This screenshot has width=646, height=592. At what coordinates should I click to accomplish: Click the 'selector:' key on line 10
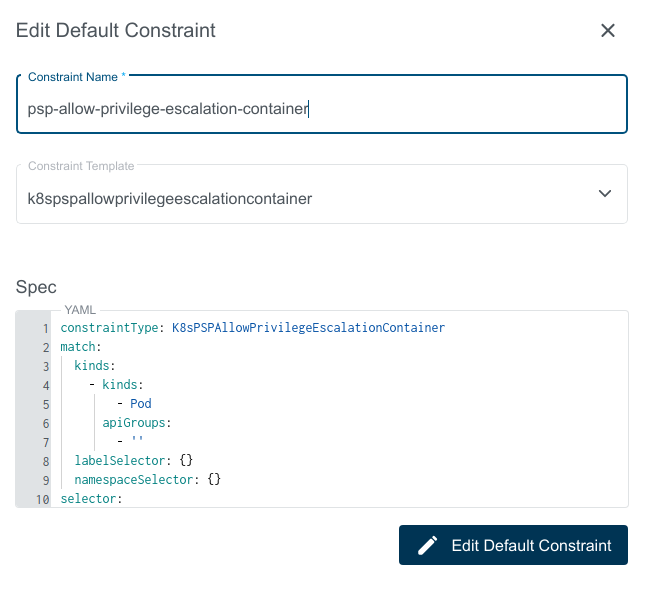[x=91, y=499]
